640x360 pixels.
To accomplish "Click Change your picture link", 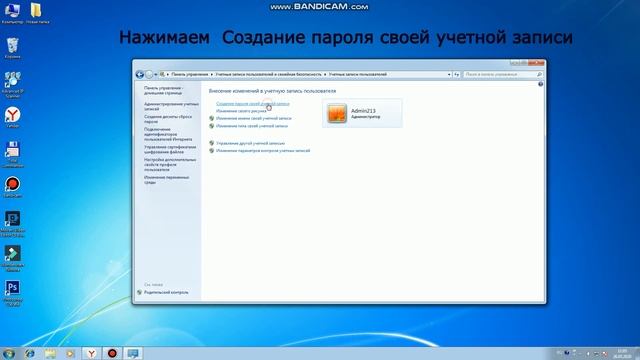I will click(241, 111).
